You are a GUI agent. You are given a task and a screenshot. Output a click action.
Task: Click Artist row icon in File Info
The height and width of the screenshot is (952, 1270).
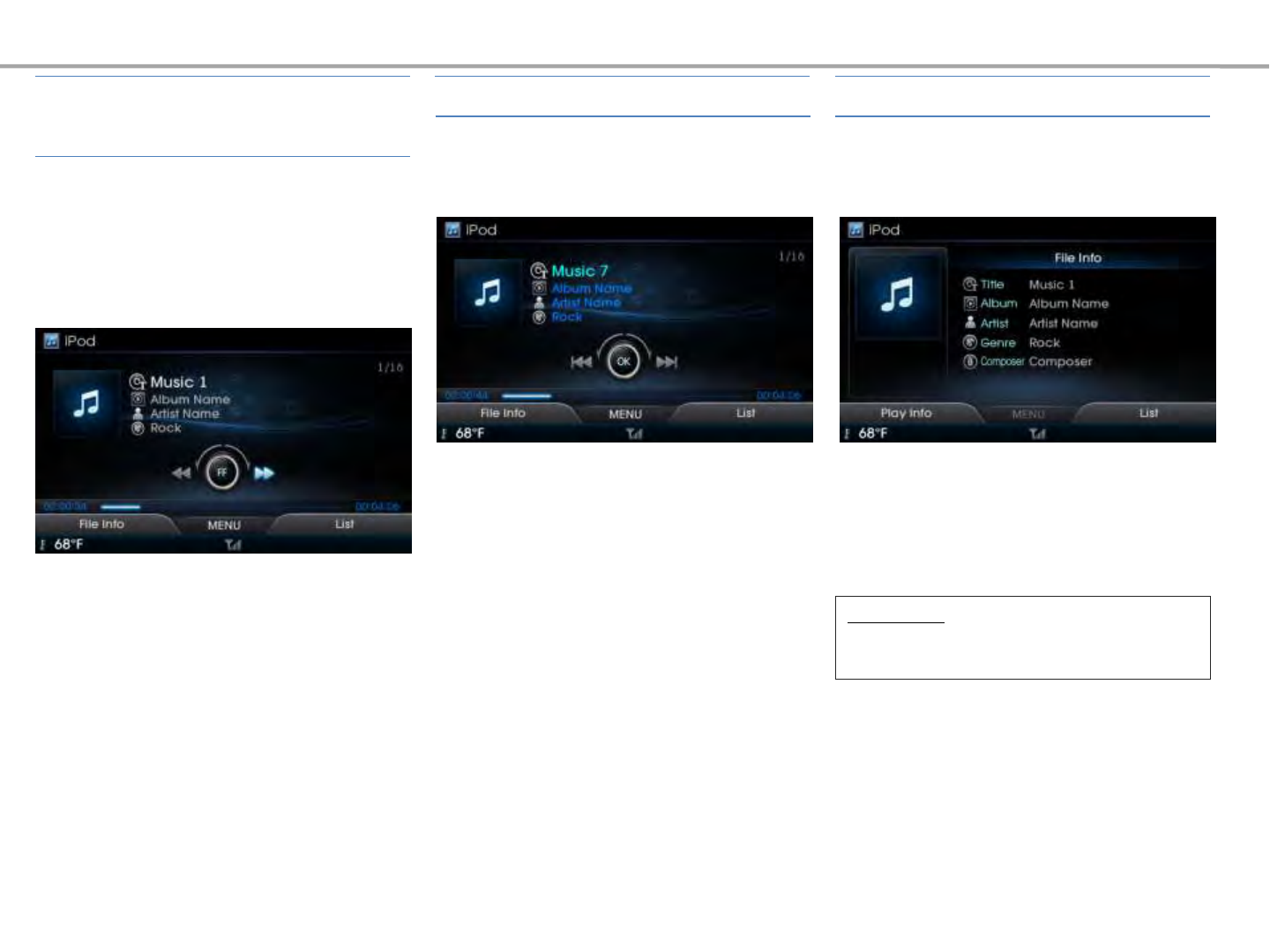click(970, 323)
